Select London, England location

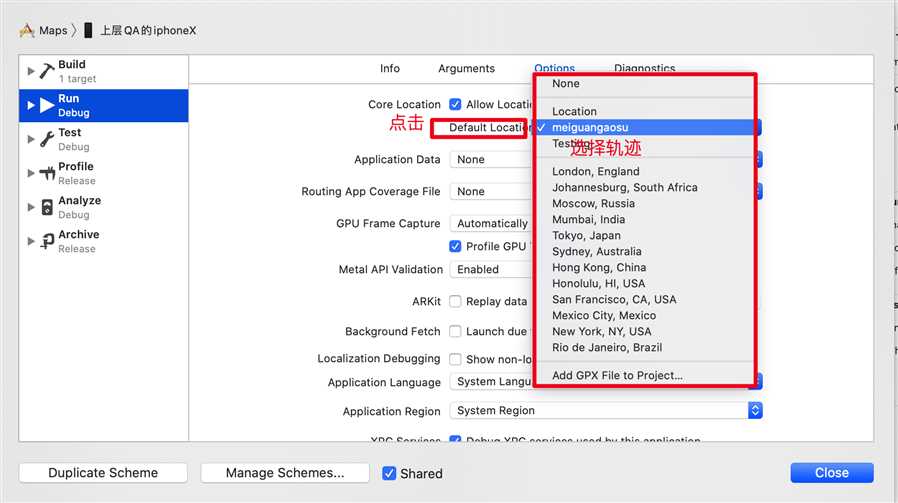coord(645,171)
